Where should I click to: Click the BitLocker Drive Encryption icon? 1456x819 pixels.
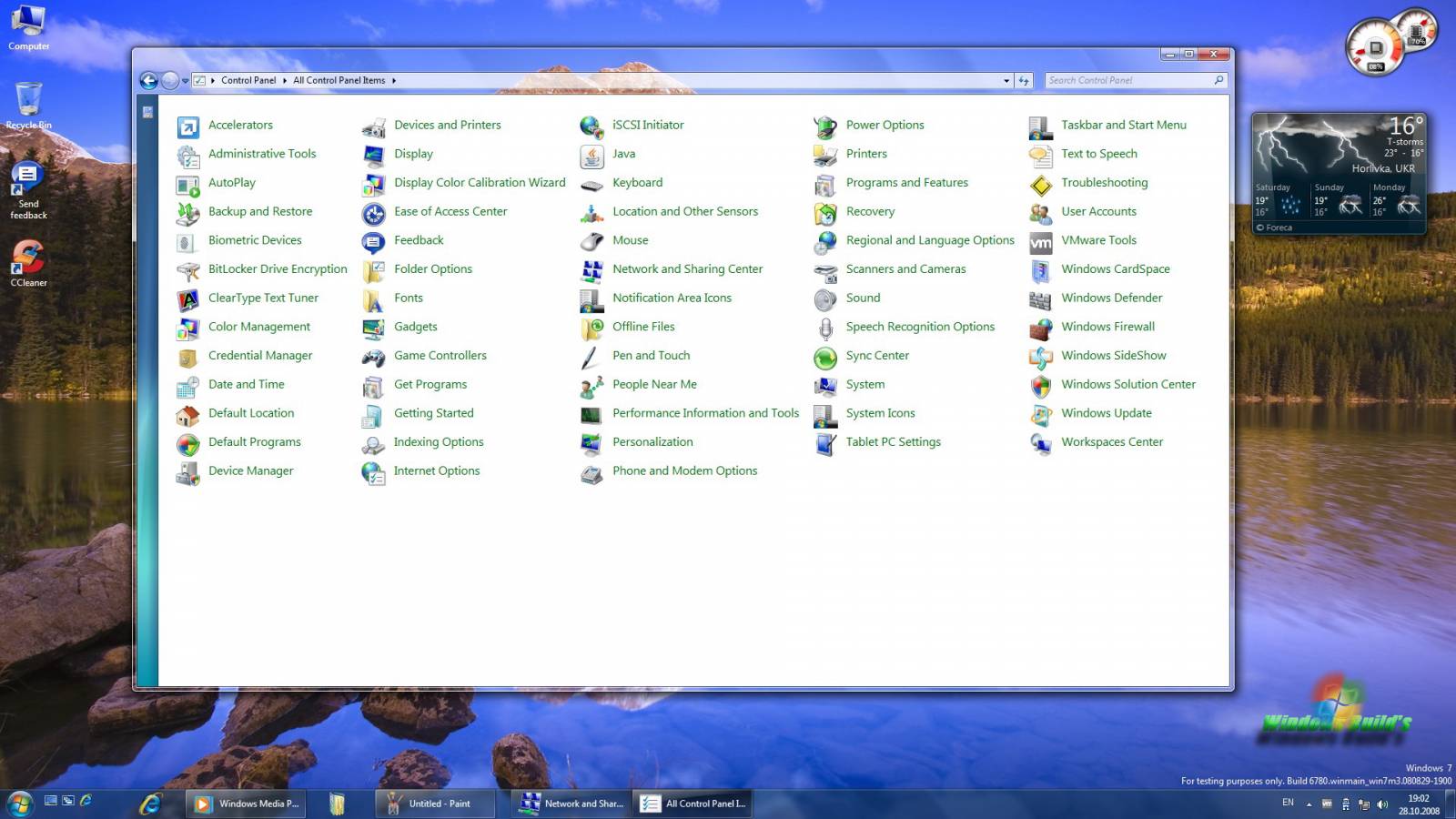click(x=187, y=271)
